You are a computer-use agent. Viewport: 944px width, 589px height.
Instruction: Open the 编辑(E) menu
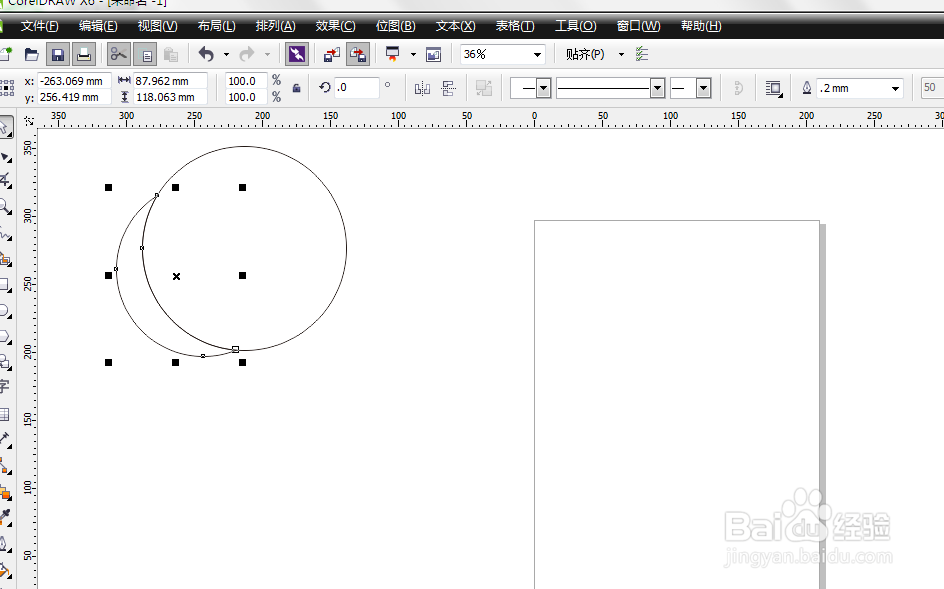[98, 26]
